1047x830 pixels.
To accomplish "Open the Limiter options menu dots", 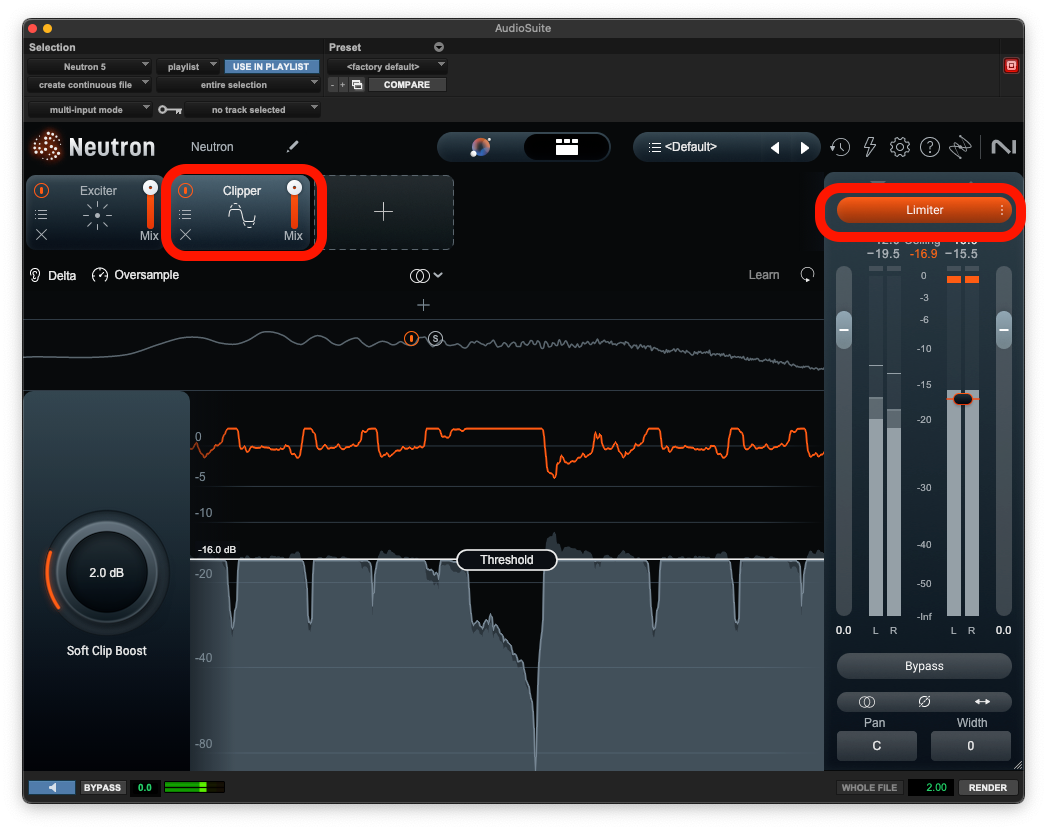I will [1002, 210].
